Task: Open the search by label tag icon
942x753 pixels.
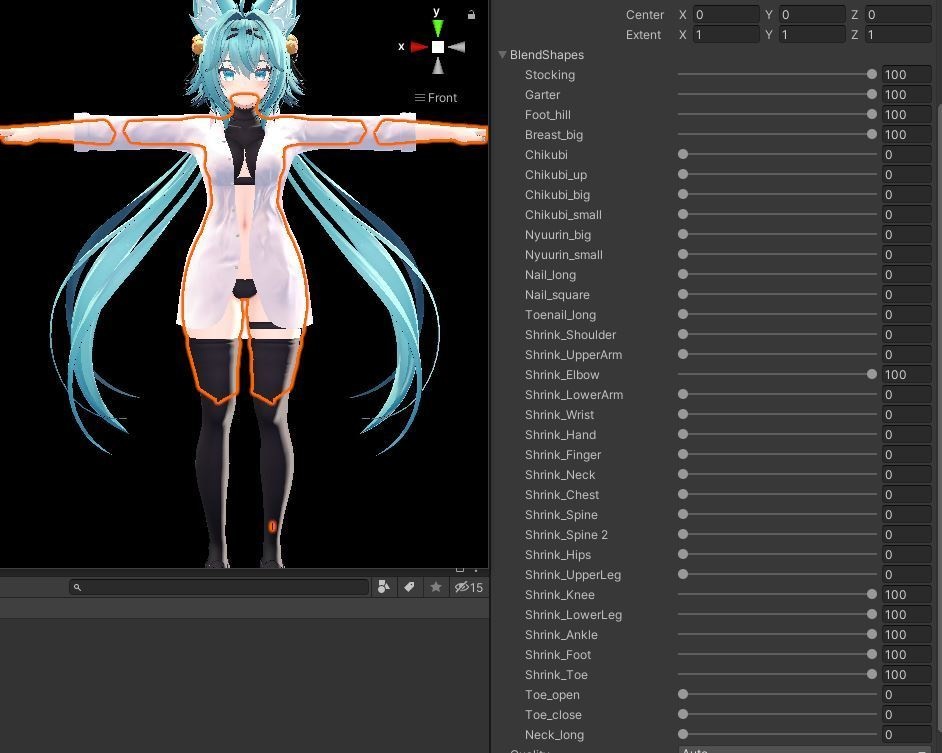Action: (410, 587)
